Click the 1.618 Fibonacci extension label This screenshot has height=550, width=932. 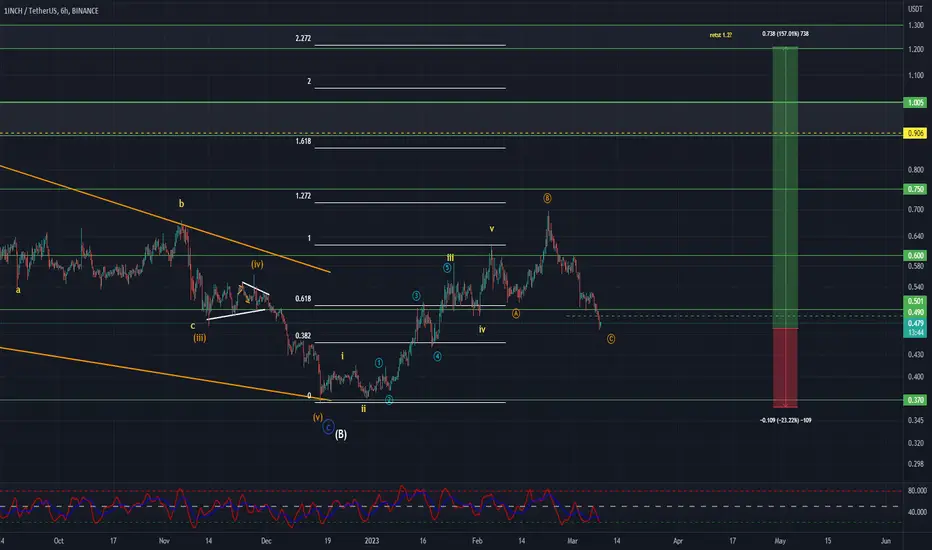coord(303,142)
